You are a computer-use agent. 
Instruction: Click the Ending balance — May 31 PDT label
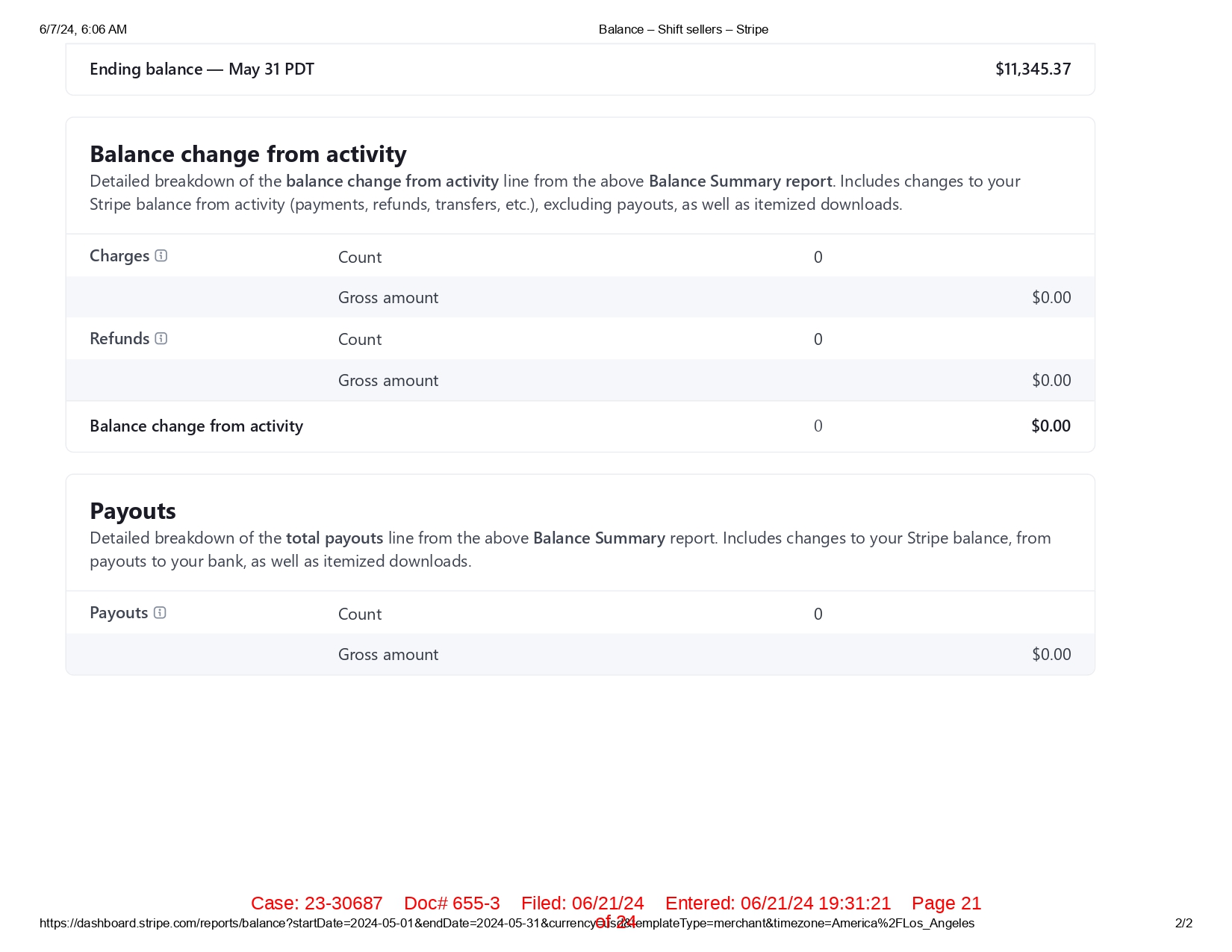[x=202, y=69]
